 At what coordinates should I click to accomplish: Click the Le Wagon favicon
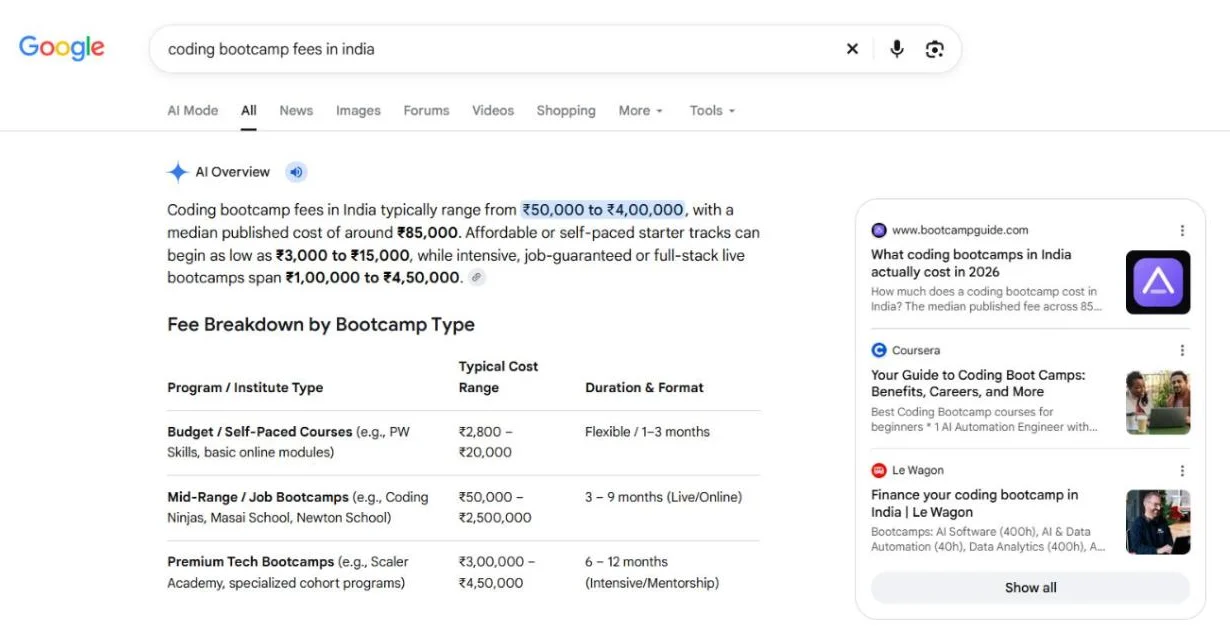pos(879,470)
